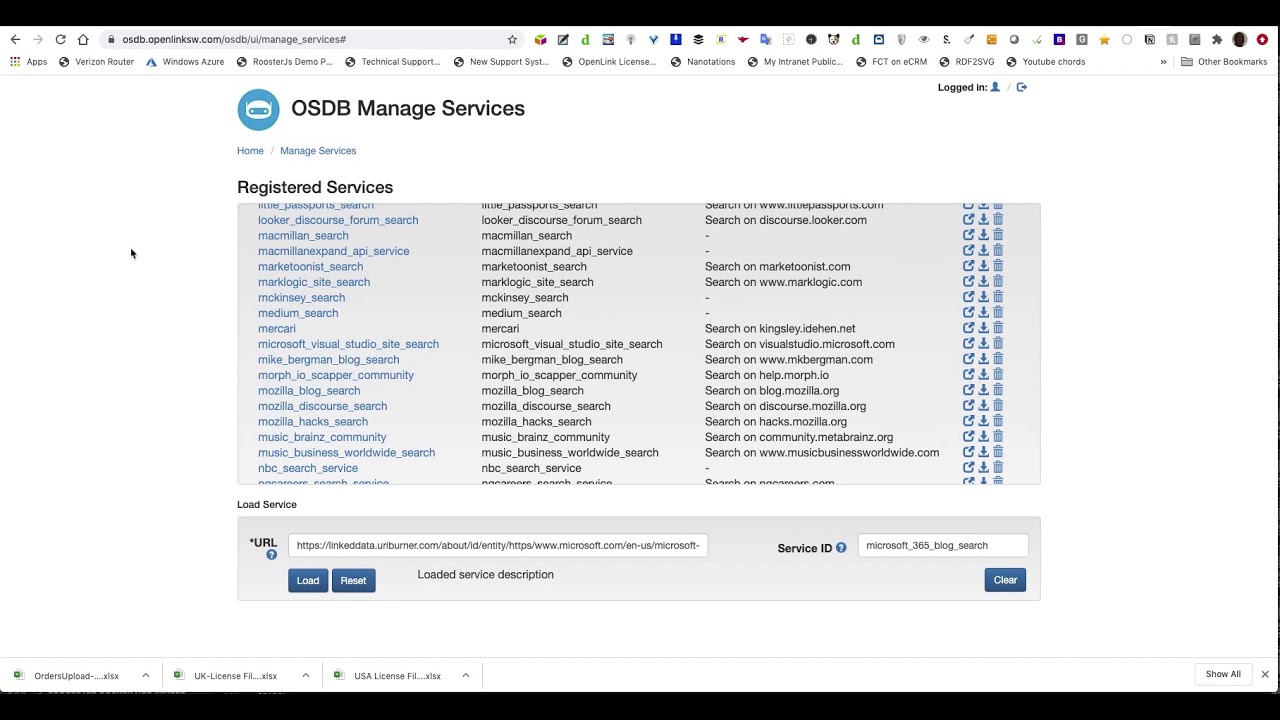Download the morph_io_scapper_community service
The image size is (1280, 720).
[983, 374]
